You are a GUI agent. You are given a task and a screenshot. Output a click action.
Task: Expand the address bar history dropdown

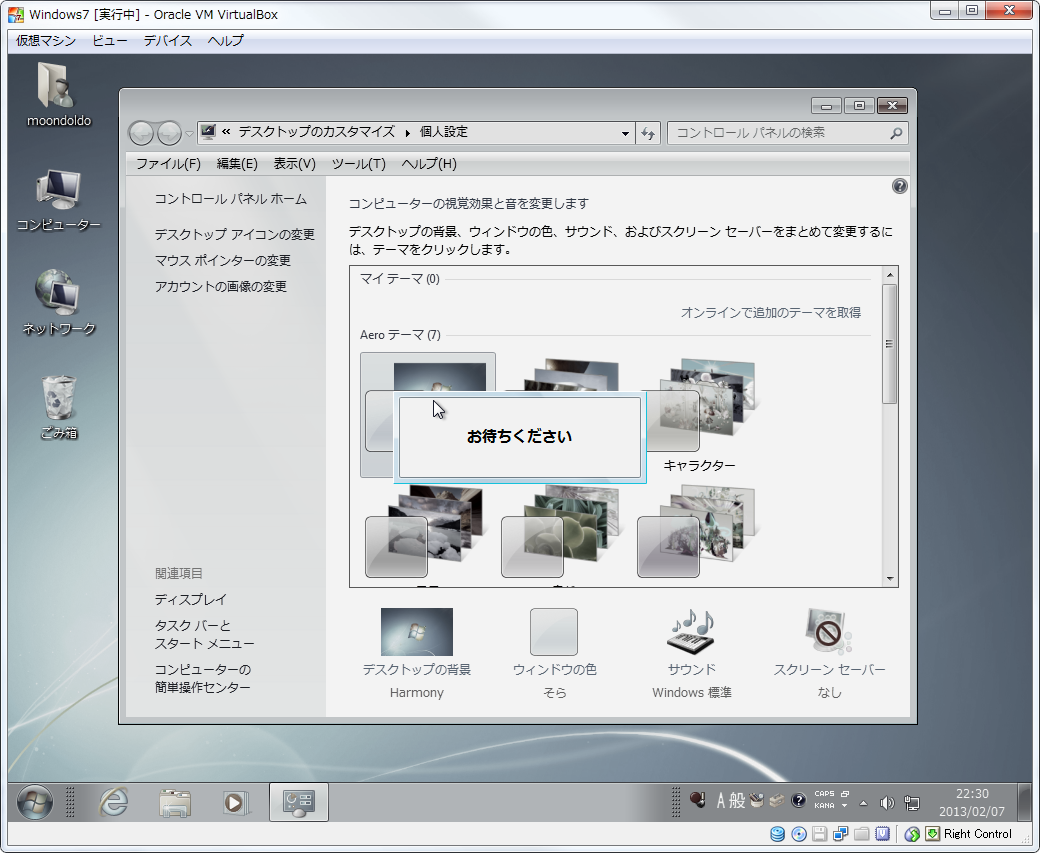click(x=625, y=133)
